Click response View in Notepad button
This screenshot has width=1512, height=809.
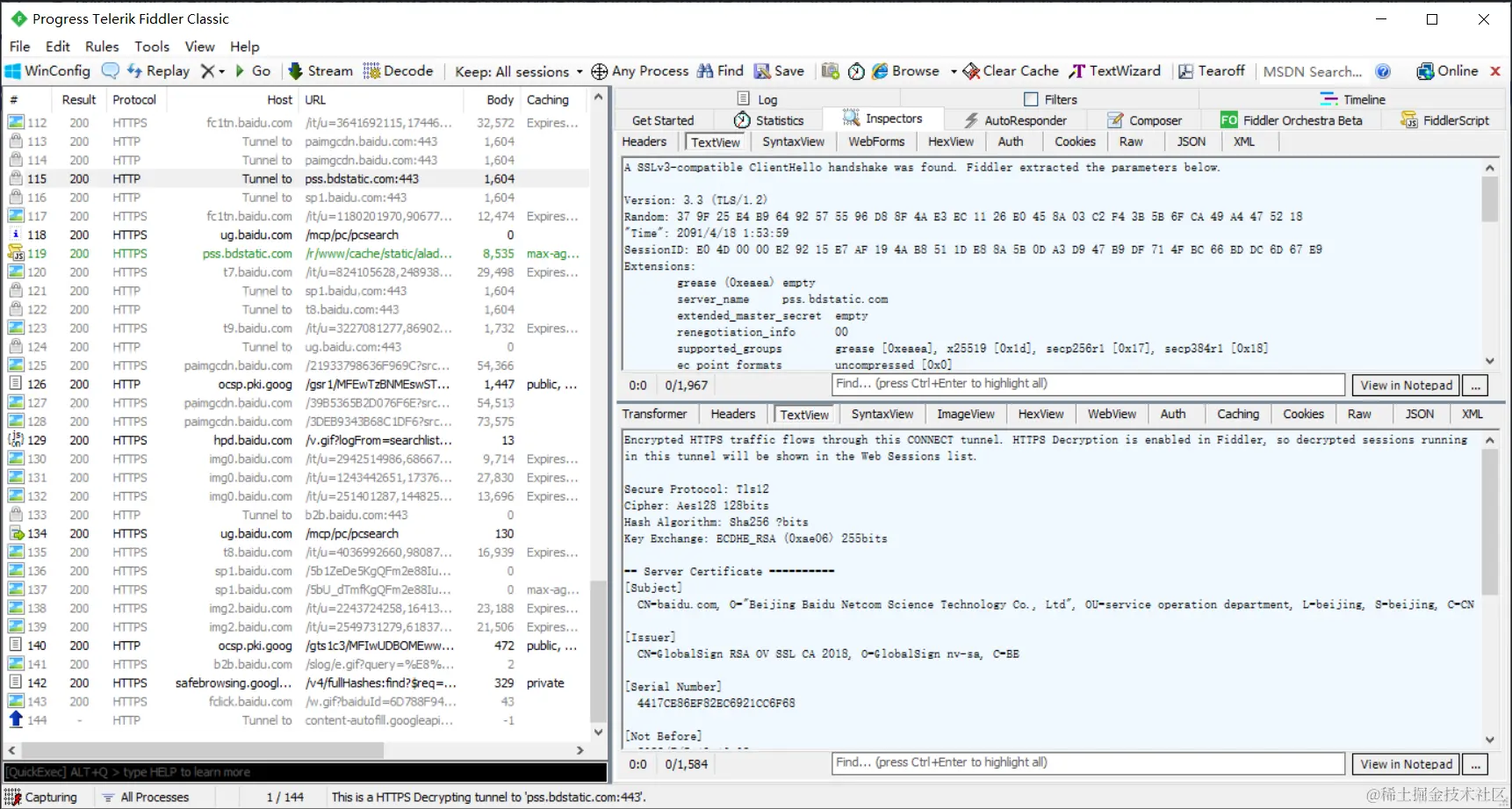pyautogui.click(x=1406, y=764)
